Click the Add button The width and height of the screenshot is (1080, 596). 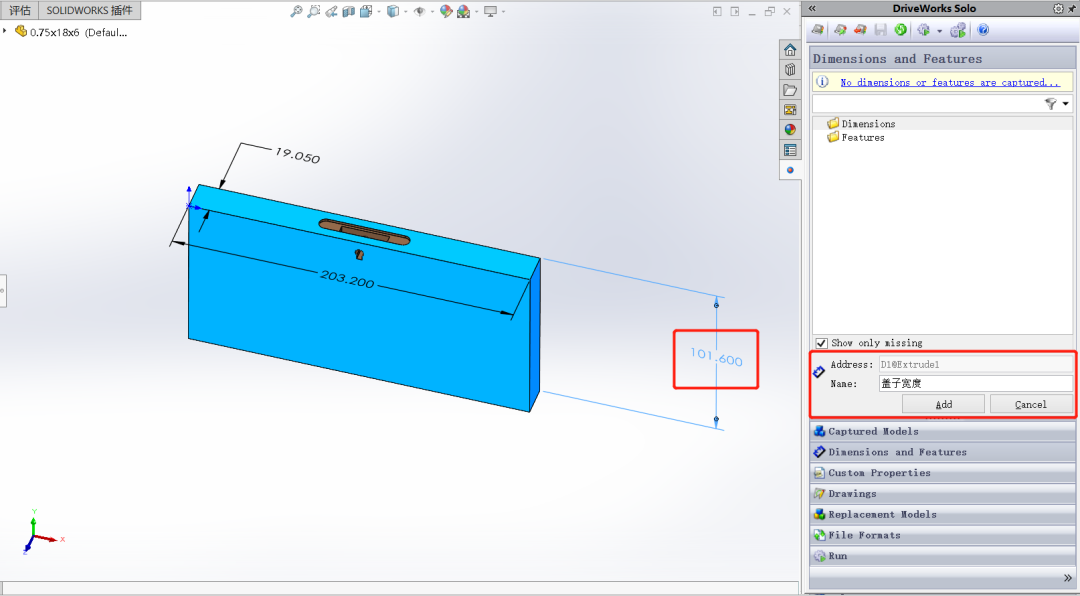point(944,404)
